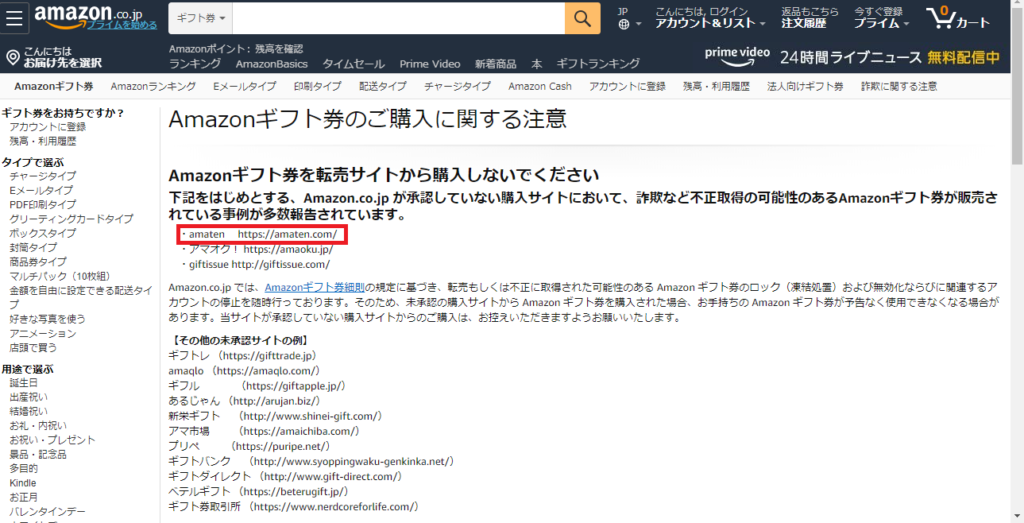Image resolution: width=1024 pixels, height=523 pixels.
Task: Open ギフトランキング in navigation bar
Action: [598, 64]
